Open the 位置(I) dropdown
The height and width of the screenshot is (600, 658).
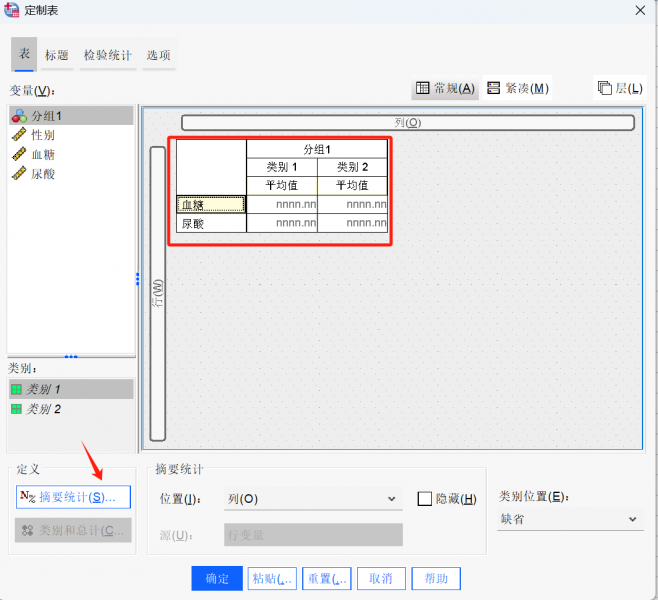click(313, 499)
